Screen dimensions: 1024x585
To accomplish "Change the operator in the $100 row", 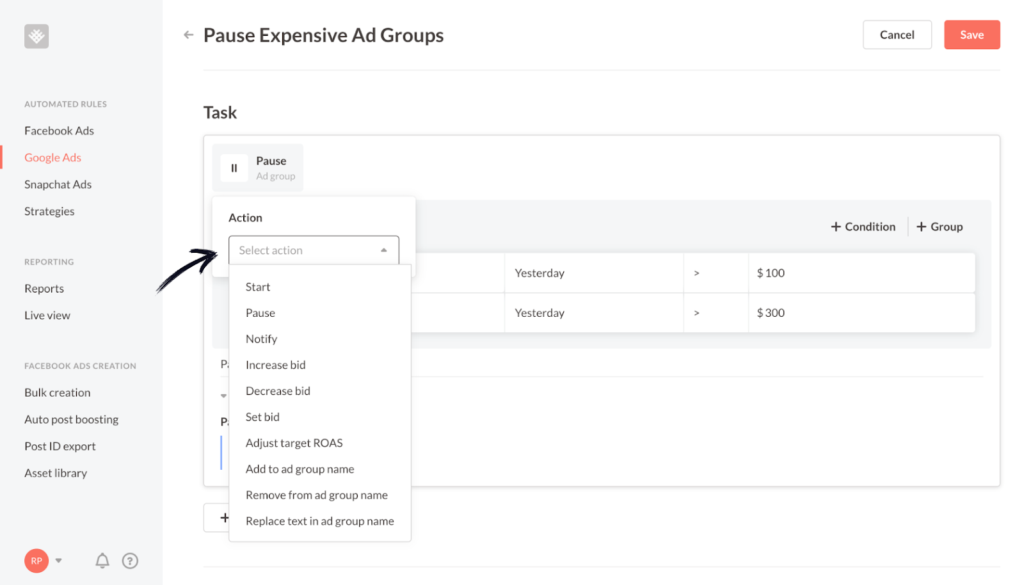I will pos(716,273).
